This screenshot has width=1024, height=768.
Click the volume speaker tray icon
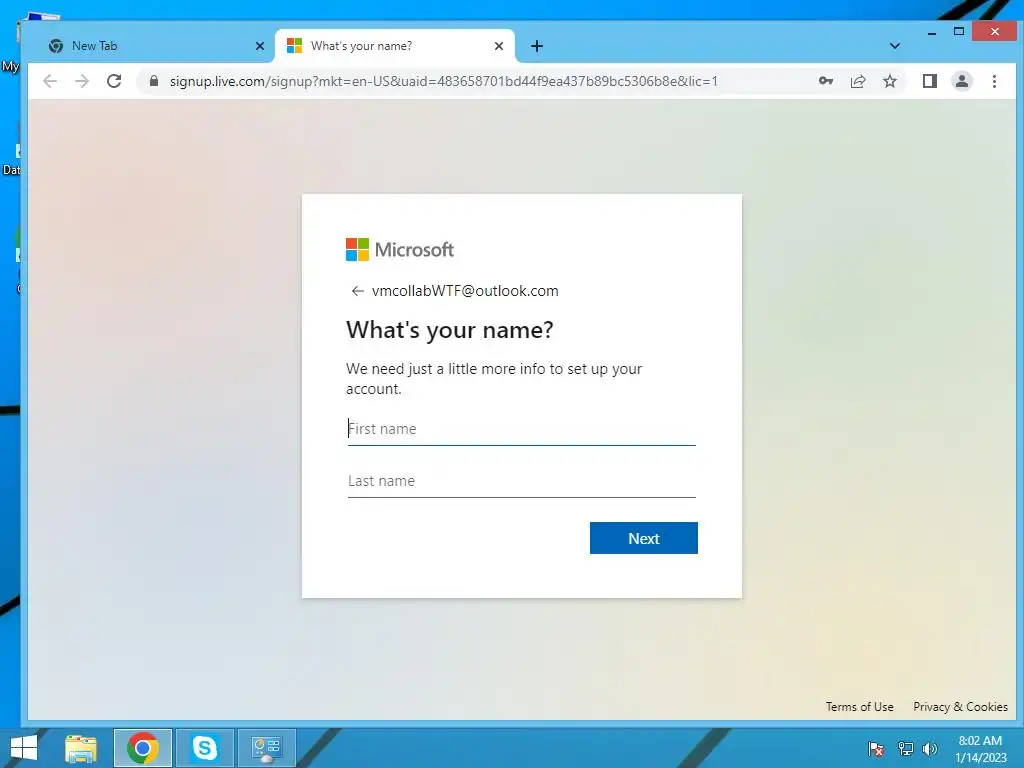[929, 748]
